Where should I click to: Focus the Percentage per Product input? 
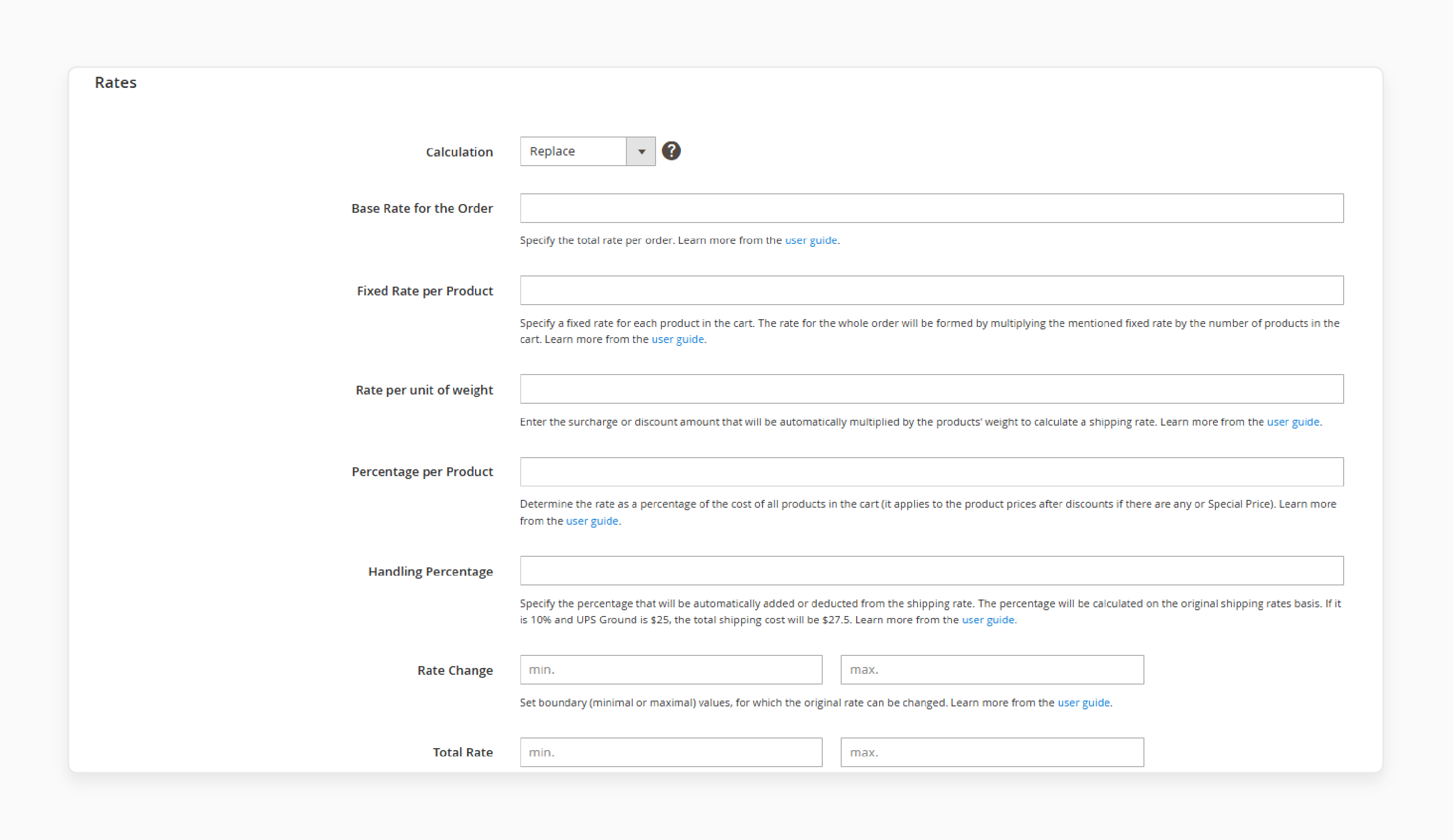click(931, 472)
